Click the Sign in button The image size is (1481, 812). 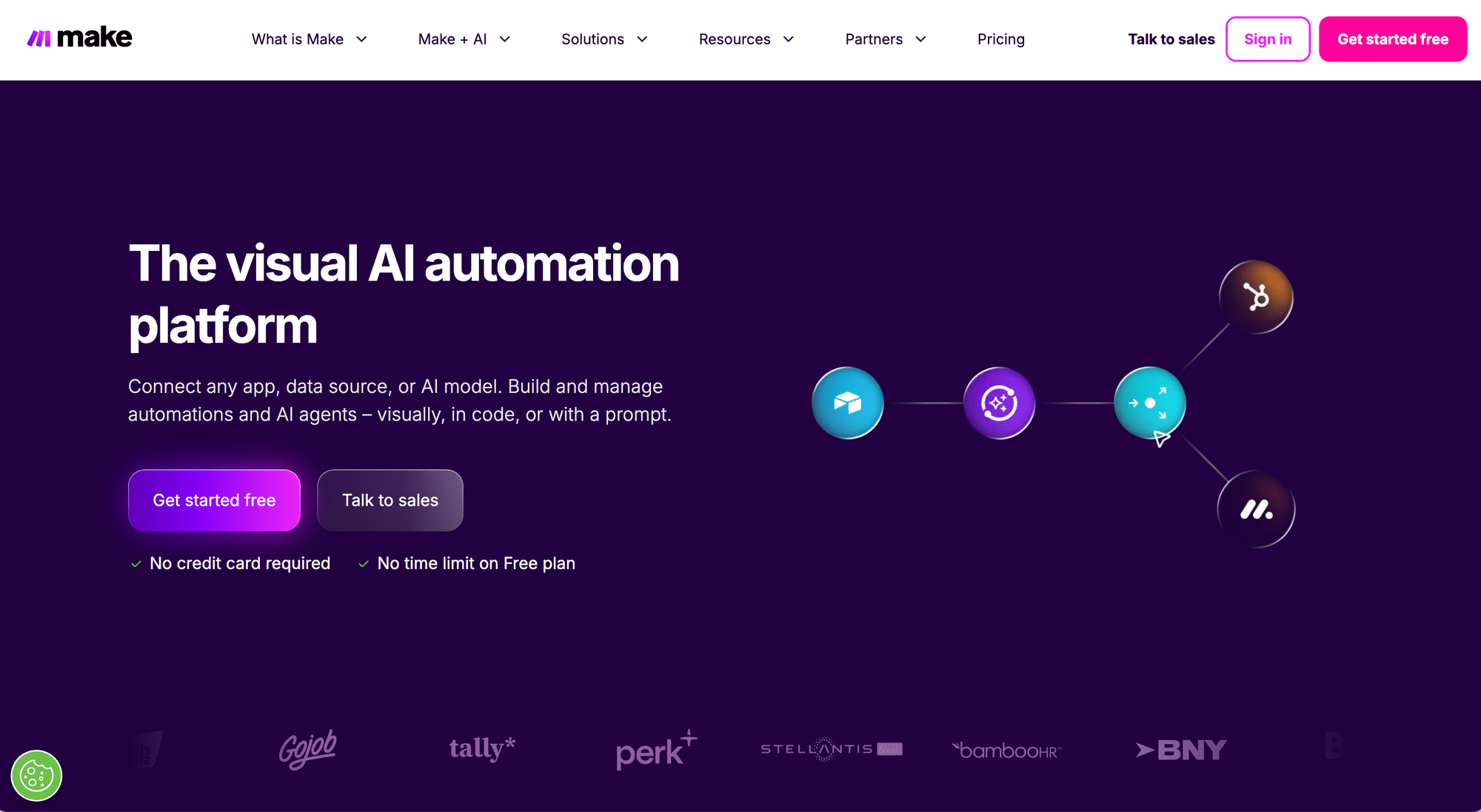coord(1268,39)
